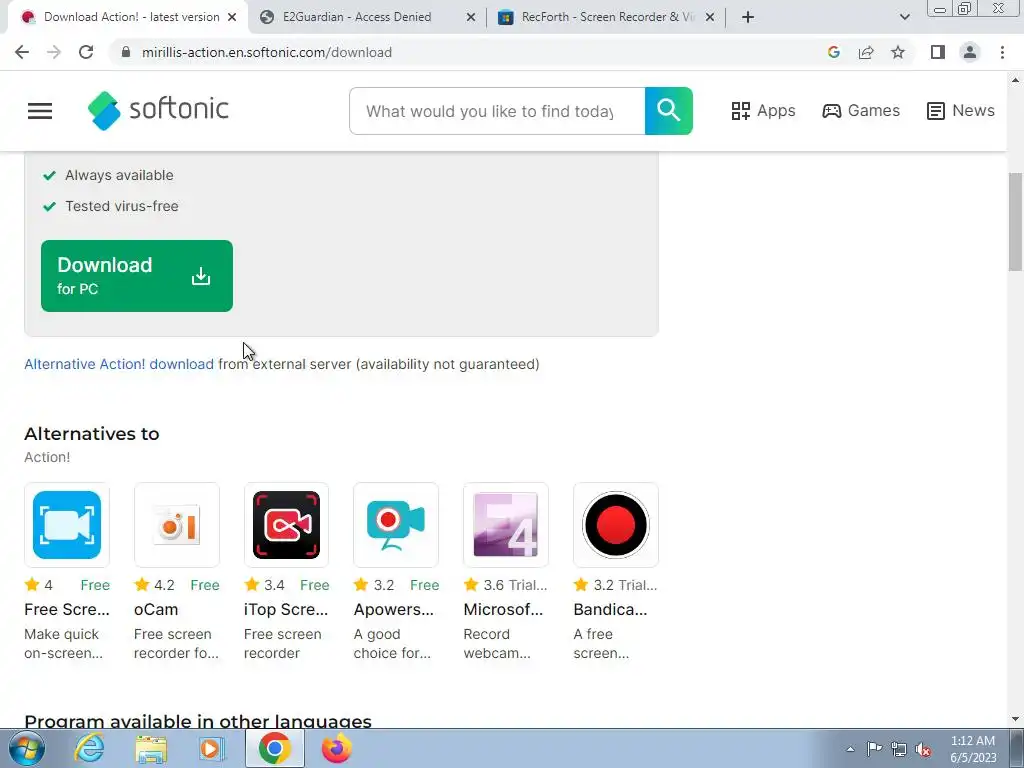Open the Apowersoft recorder app icon
The image size is (1024, 768).
pos(396,525)
